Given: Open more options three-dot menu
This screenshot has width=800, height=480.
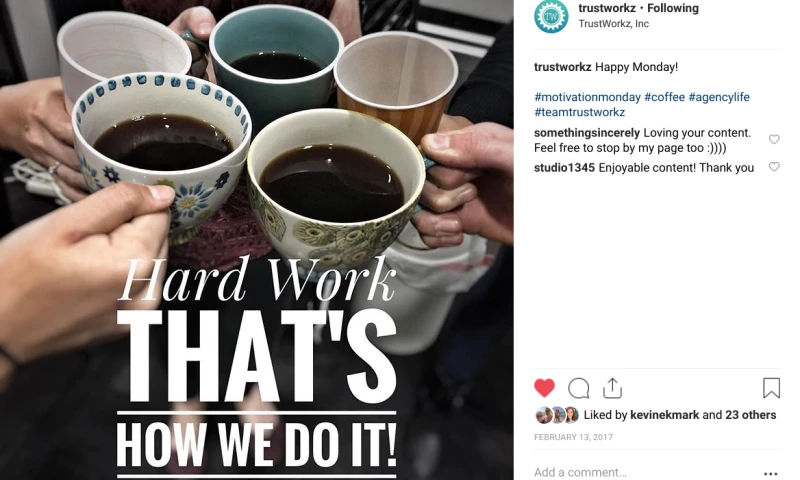Looking at the screenshot, I should tap(771, 473).
